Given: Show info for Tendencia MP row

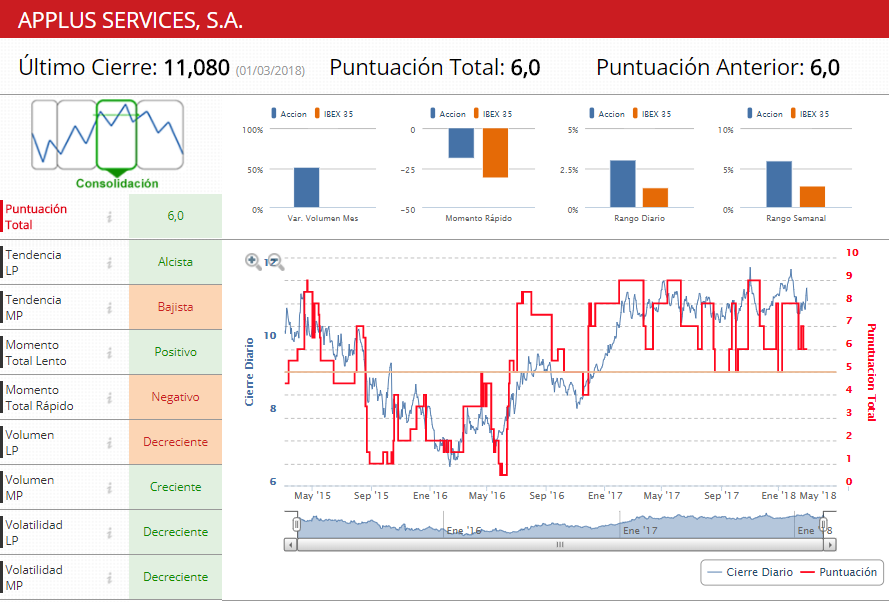Looking at the screenshot, I should [110, 308].
